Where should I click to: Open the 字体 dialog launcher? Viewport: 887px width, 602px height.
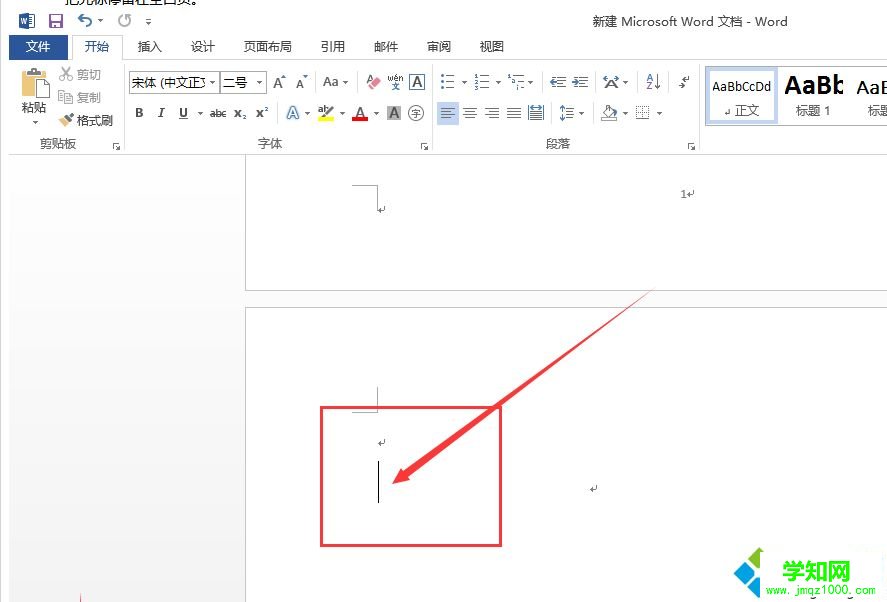[x=424, y=146]
